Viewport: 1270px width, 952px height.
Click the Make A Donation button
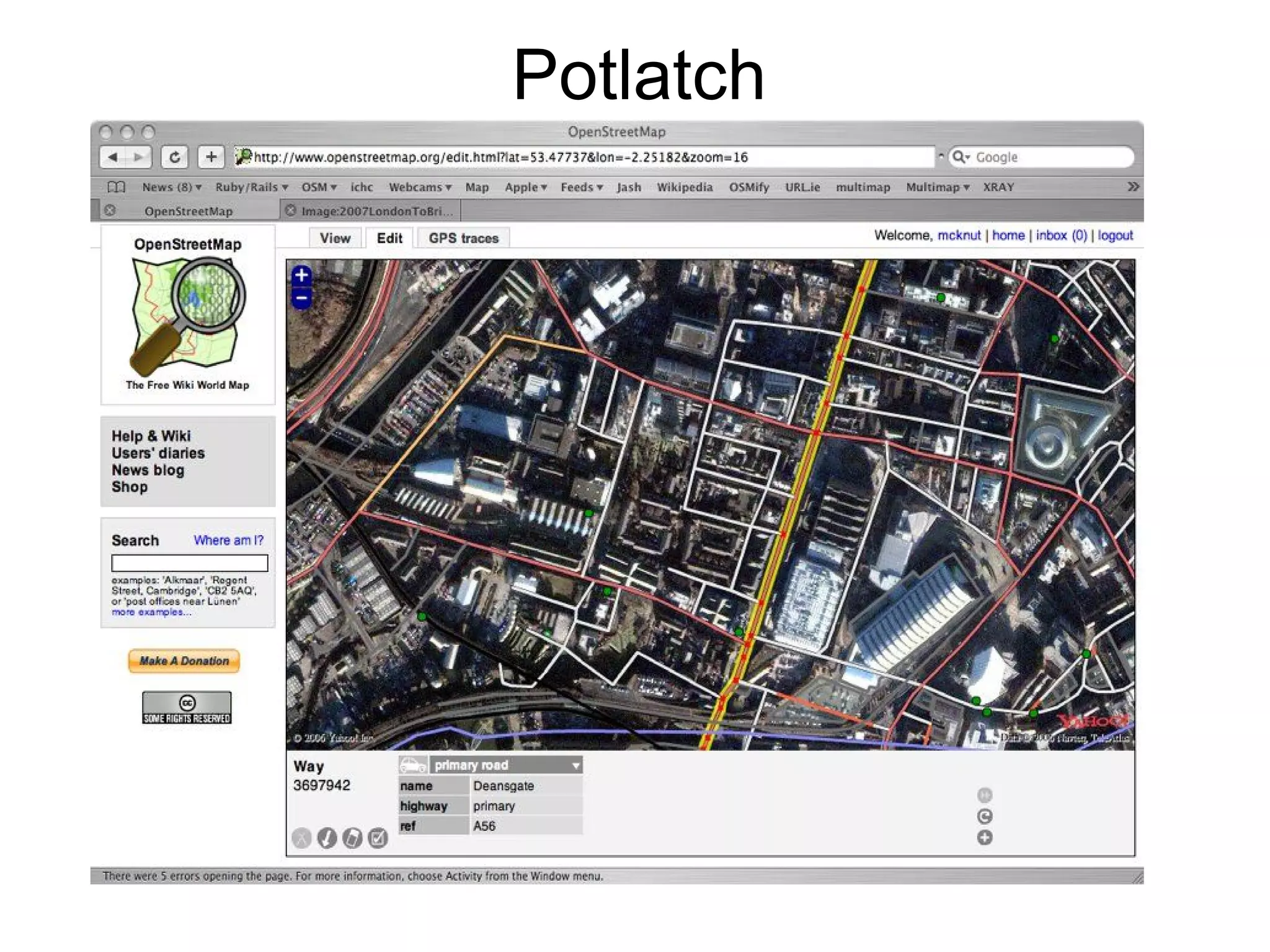184,661
